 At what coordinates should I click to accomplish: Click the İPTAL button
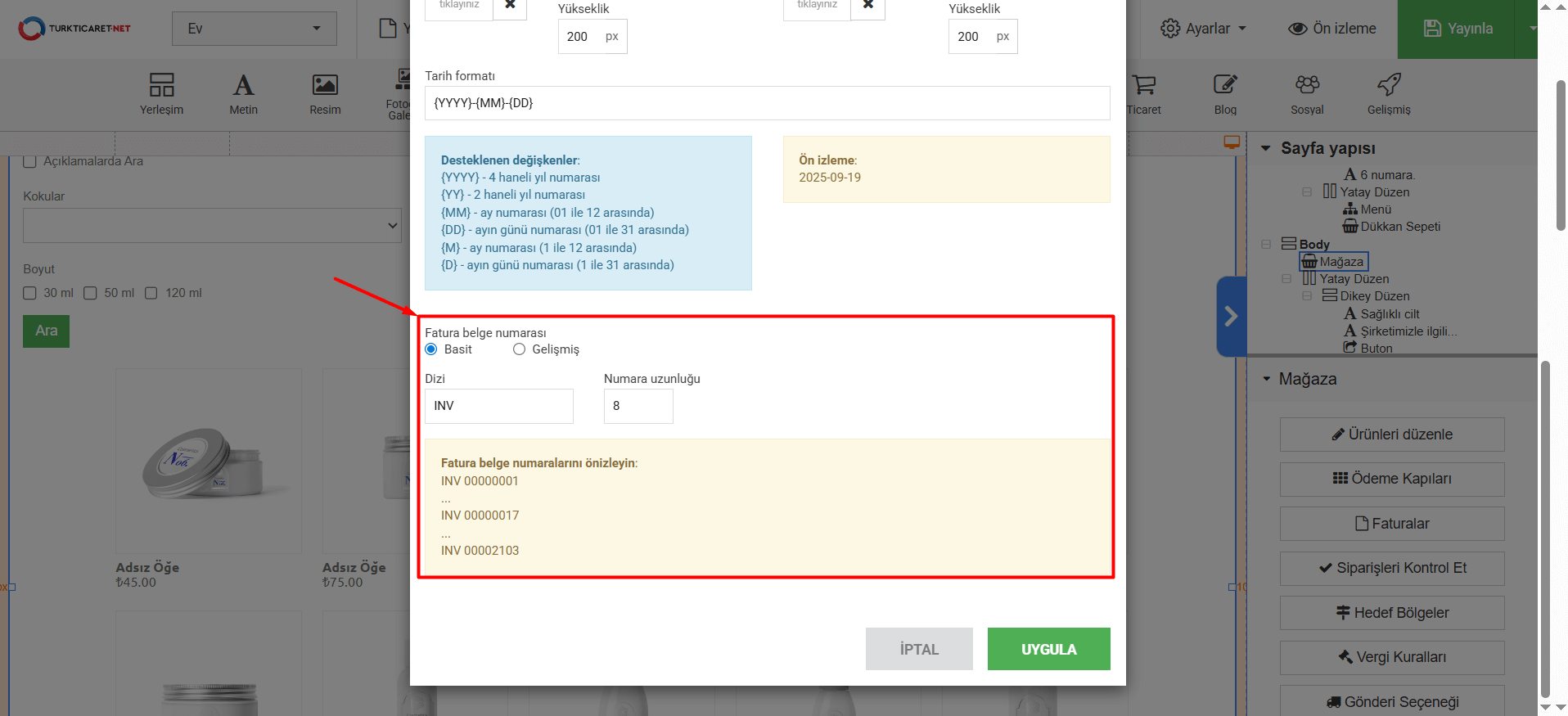coord(919,649)
